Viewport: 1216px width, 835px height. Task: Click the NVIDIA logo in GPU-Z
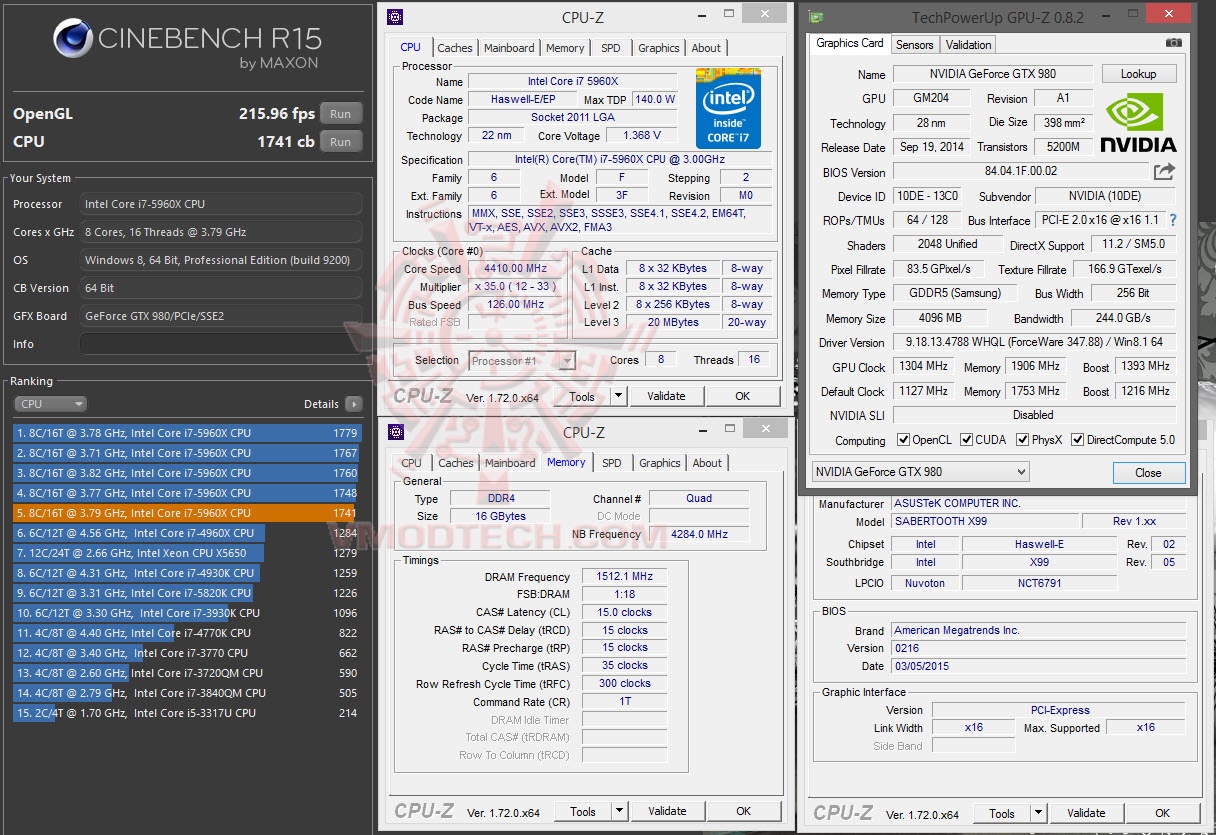(1138, 122)
